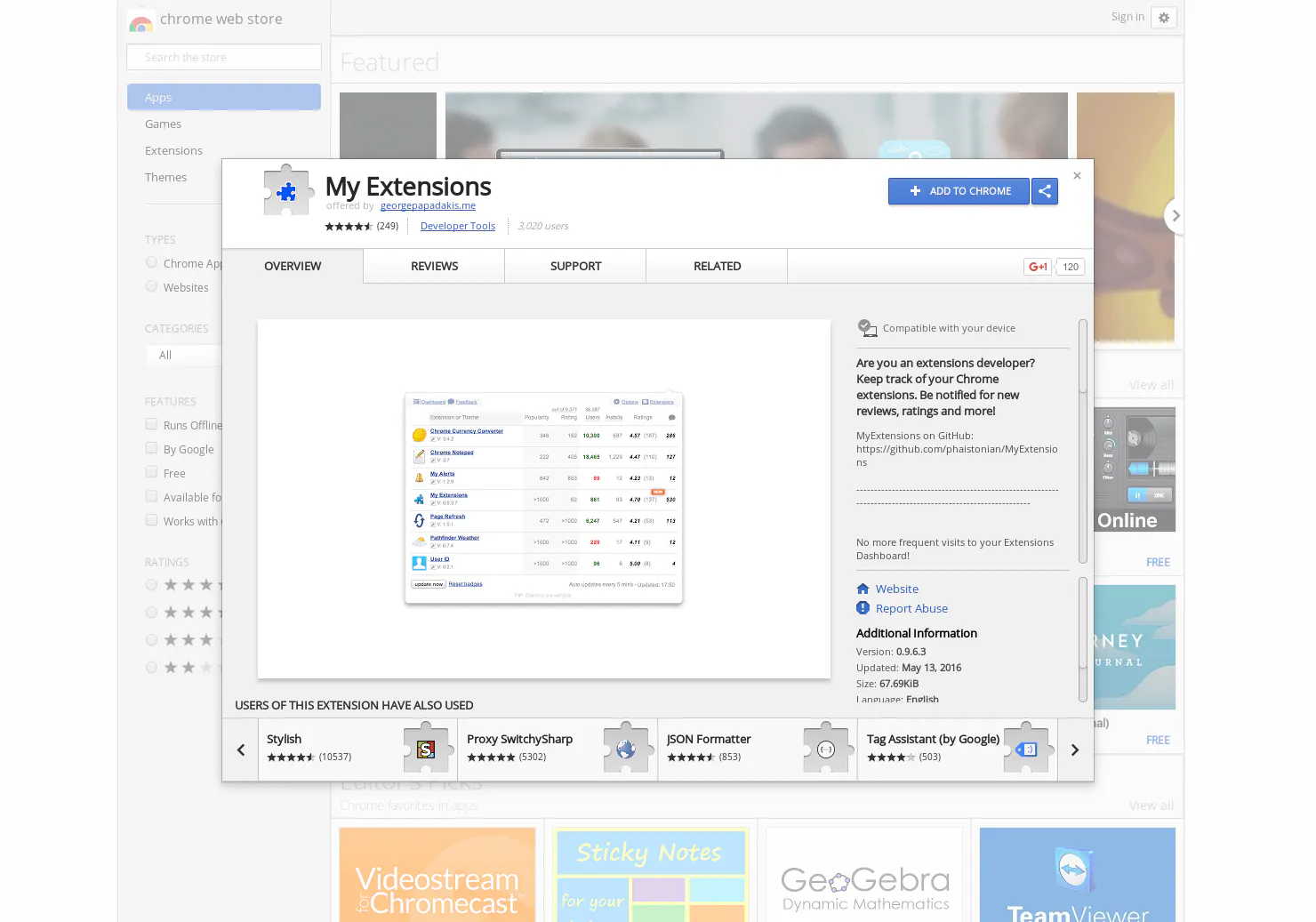This screenshot has width=1316, height=922.
Task: Click the (249) ratings count
Action: 388,226
